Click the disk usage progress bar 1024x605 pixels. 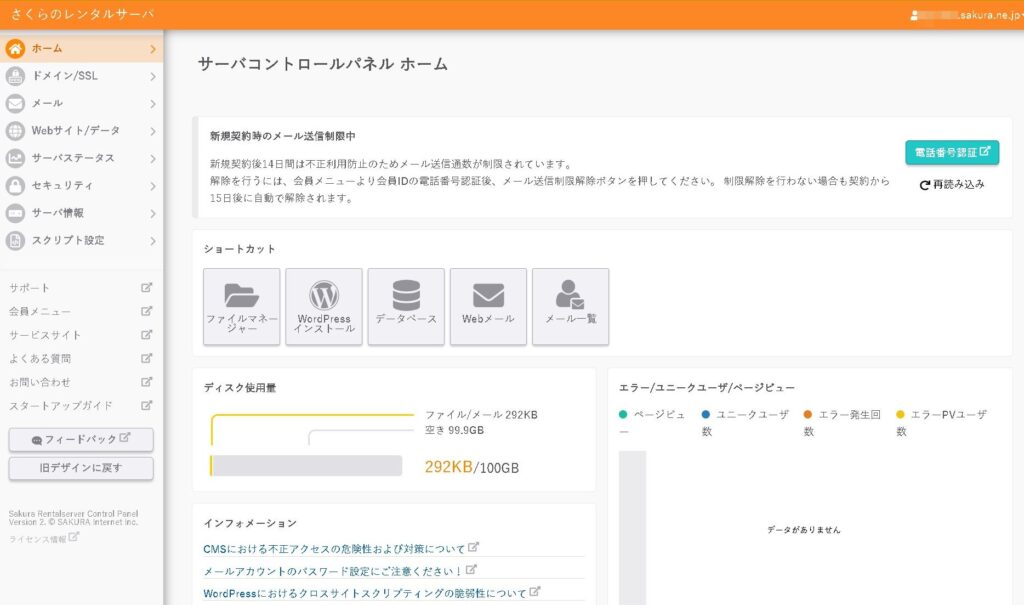coord(306,466)
